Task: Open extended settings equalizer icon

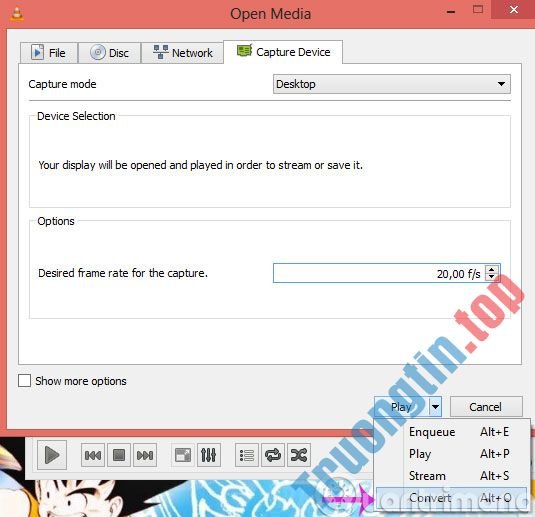Action: tap(208, 455)
